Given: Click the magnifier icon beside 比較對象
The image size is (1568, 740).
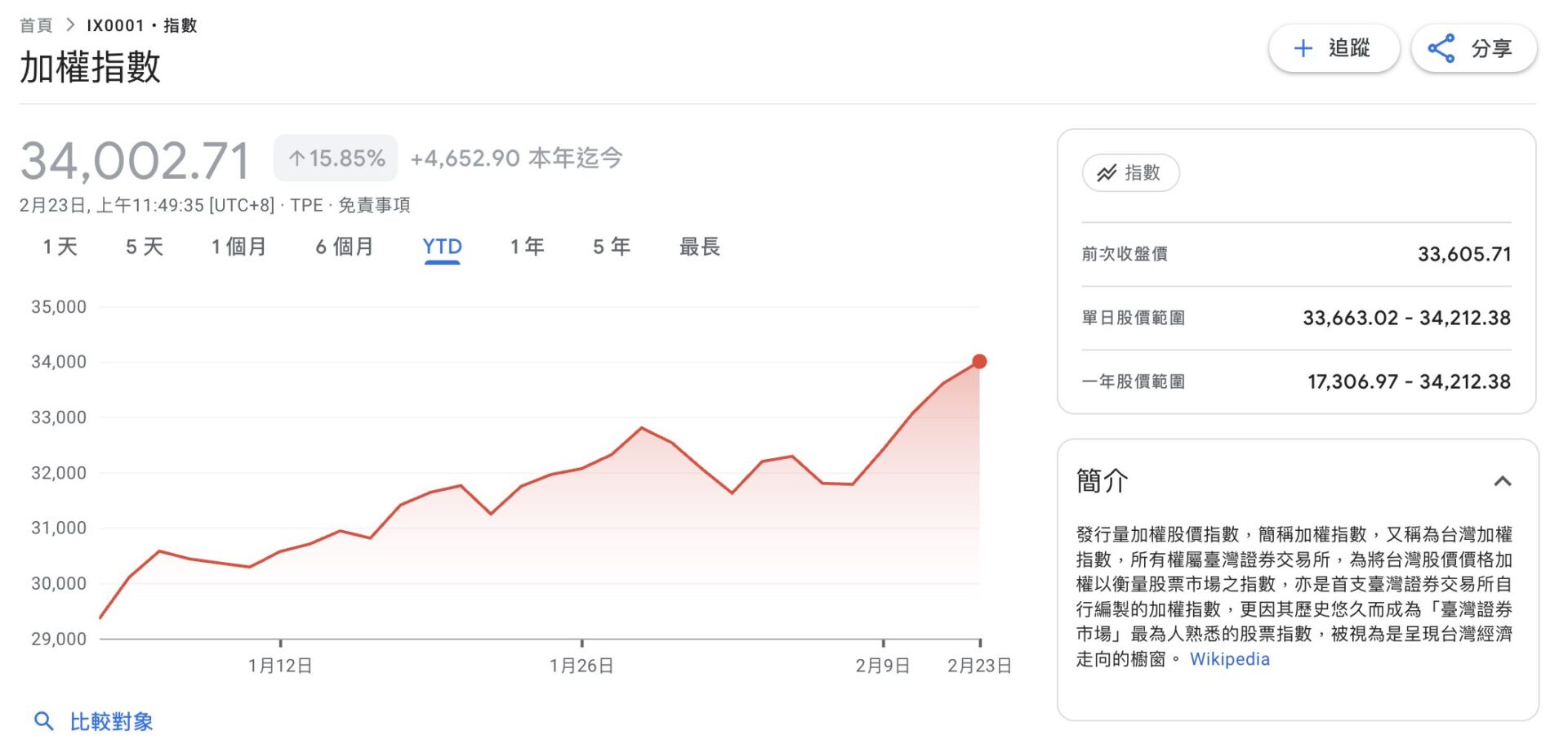Looking at the screenshot, I should tap(45, 721).
